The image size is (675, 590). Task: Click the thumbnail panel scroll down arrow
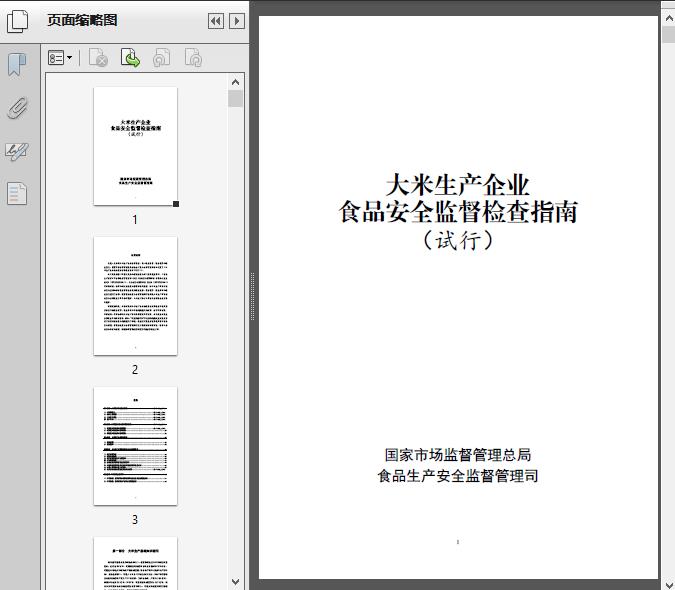tap(235, 582)
